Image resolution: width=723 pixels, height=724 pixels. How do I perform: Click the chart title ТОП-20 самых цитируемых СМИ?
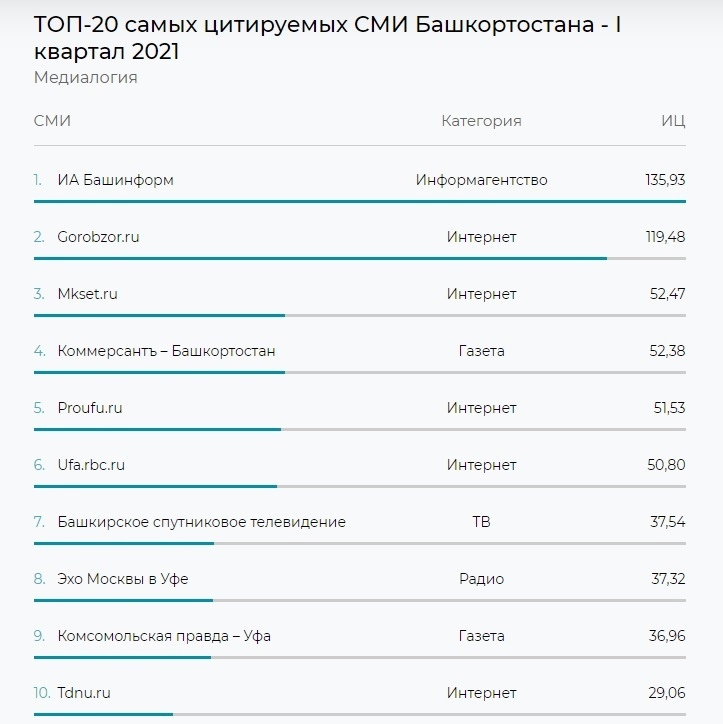tap(327, 37)
